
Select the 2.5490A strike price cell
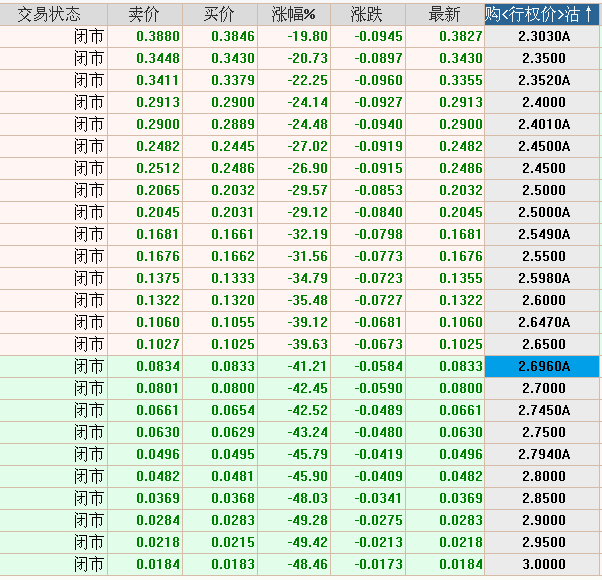(x=543, y=234)
